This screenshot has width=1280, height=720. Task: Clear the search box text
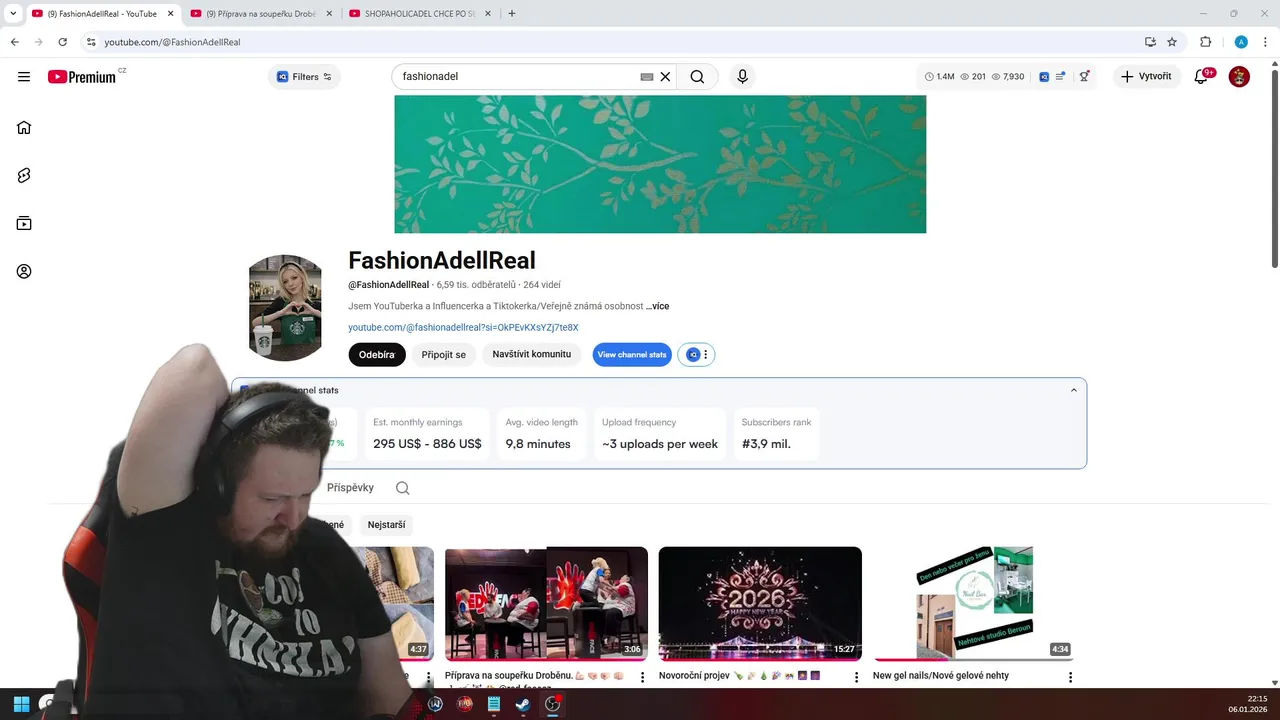point(665,76)
